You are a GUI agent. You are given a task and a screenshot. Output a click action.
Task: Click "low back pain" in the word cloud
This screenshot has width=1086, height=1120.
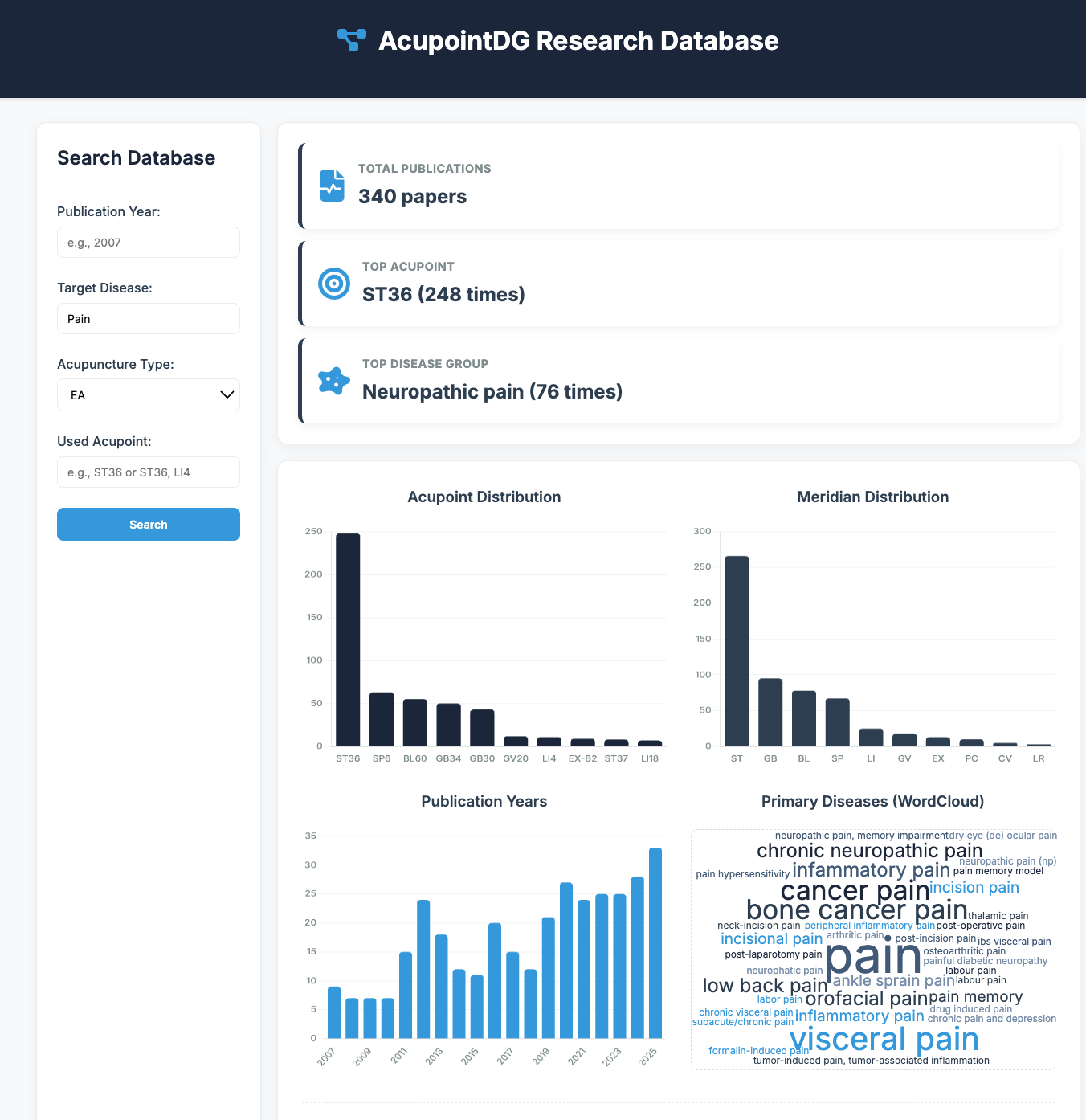[x=765, y=986]
